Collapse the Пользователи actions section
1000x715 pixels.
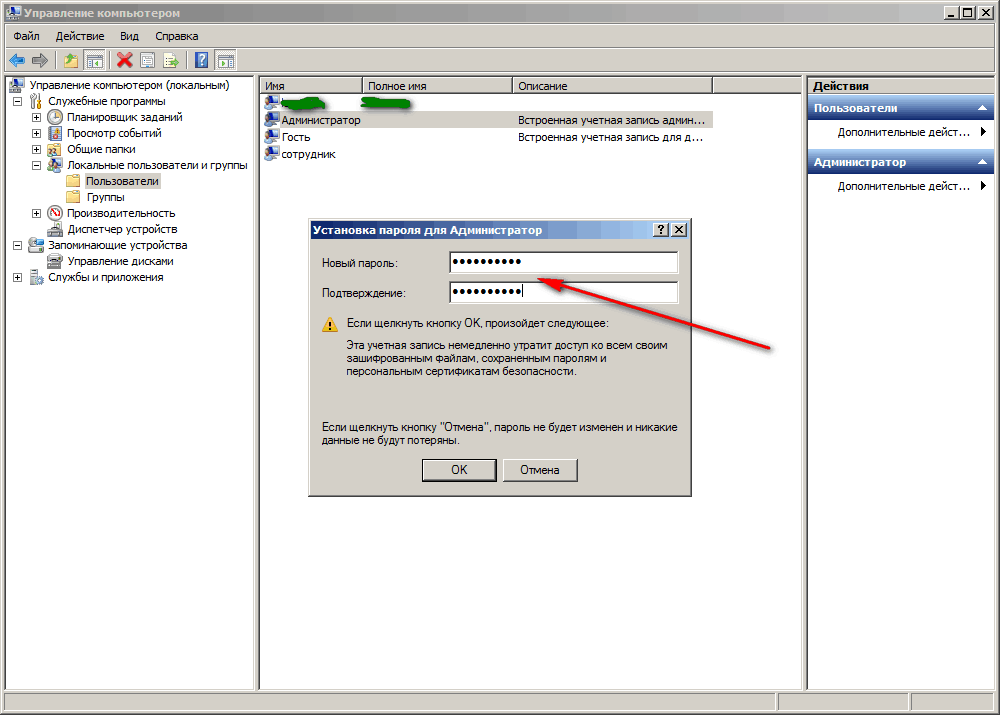tap(982, 108)
